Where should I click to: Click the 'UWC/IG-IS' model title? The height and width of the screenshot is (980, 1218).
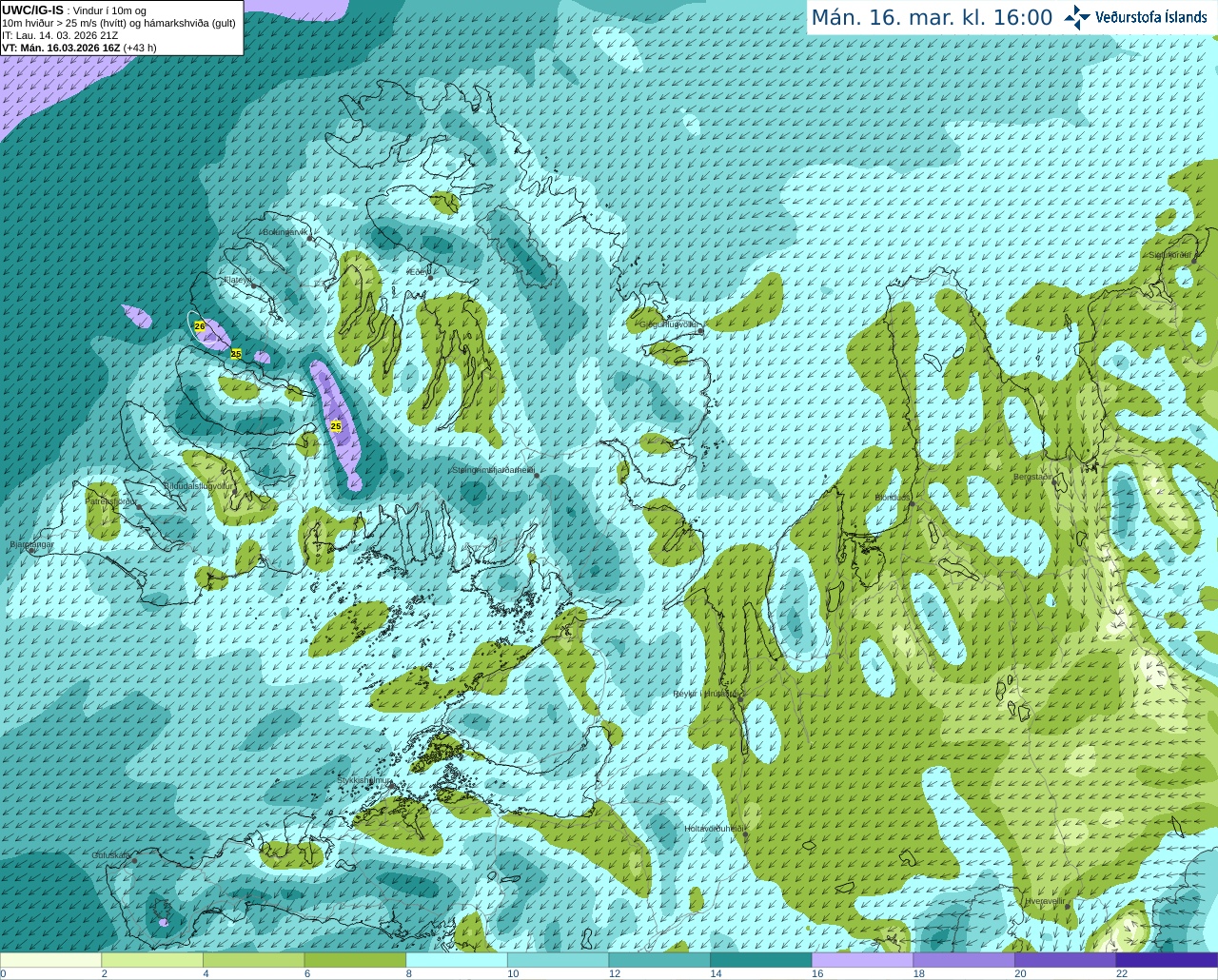(32, 10)
